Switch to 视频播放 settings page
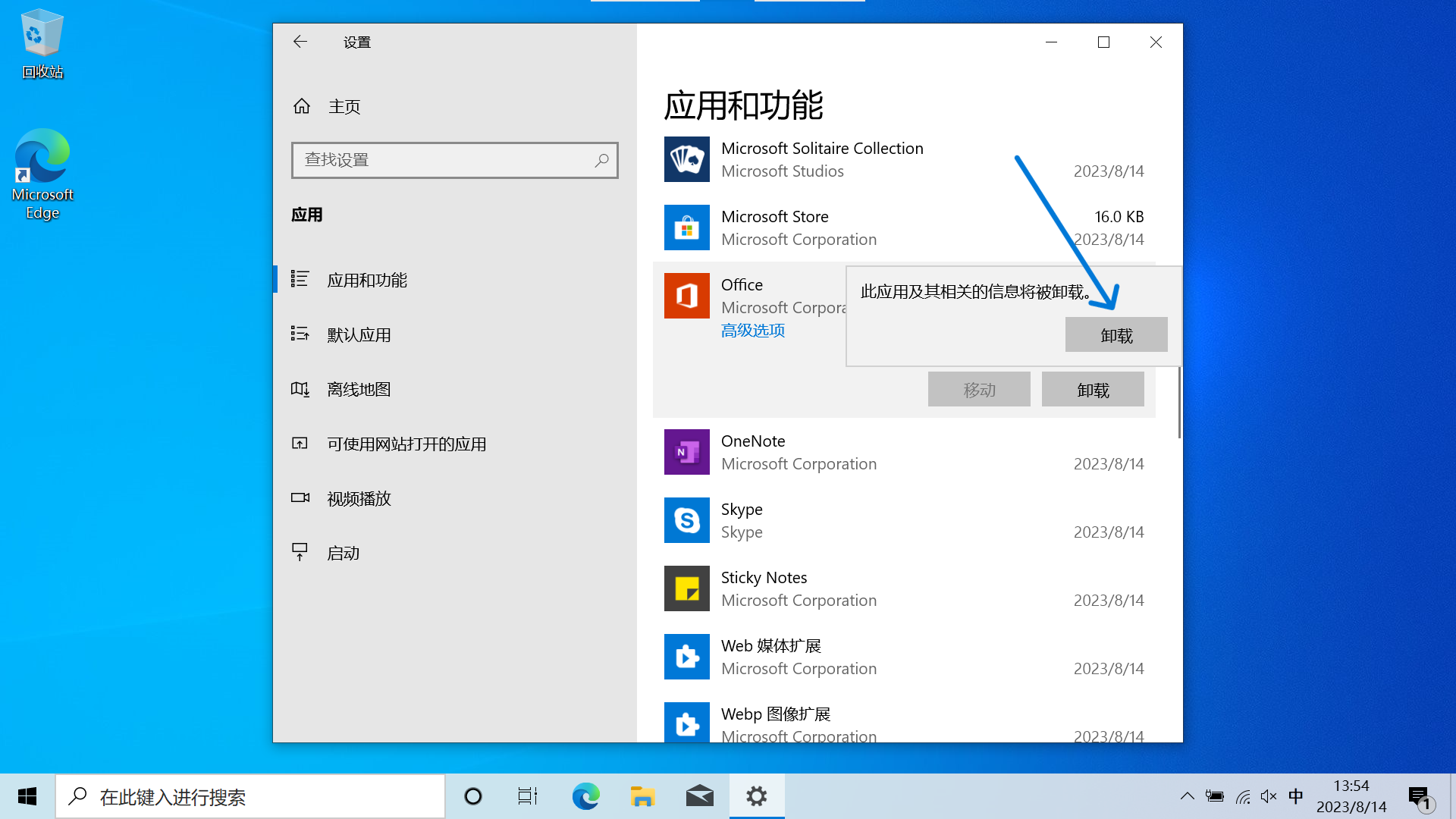 (359, 498)
